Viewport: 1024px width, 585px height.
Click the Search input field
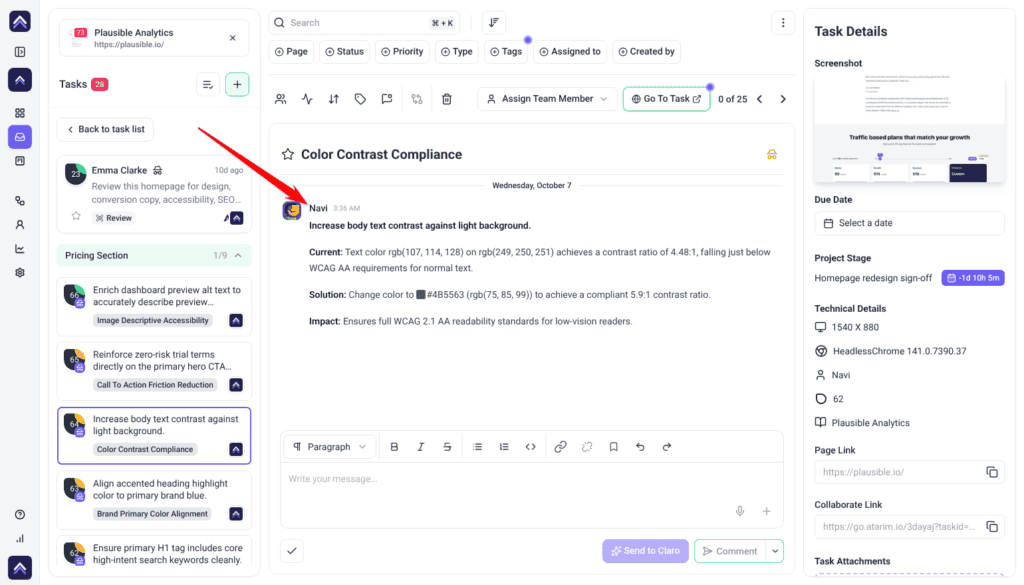pos(364,23)
